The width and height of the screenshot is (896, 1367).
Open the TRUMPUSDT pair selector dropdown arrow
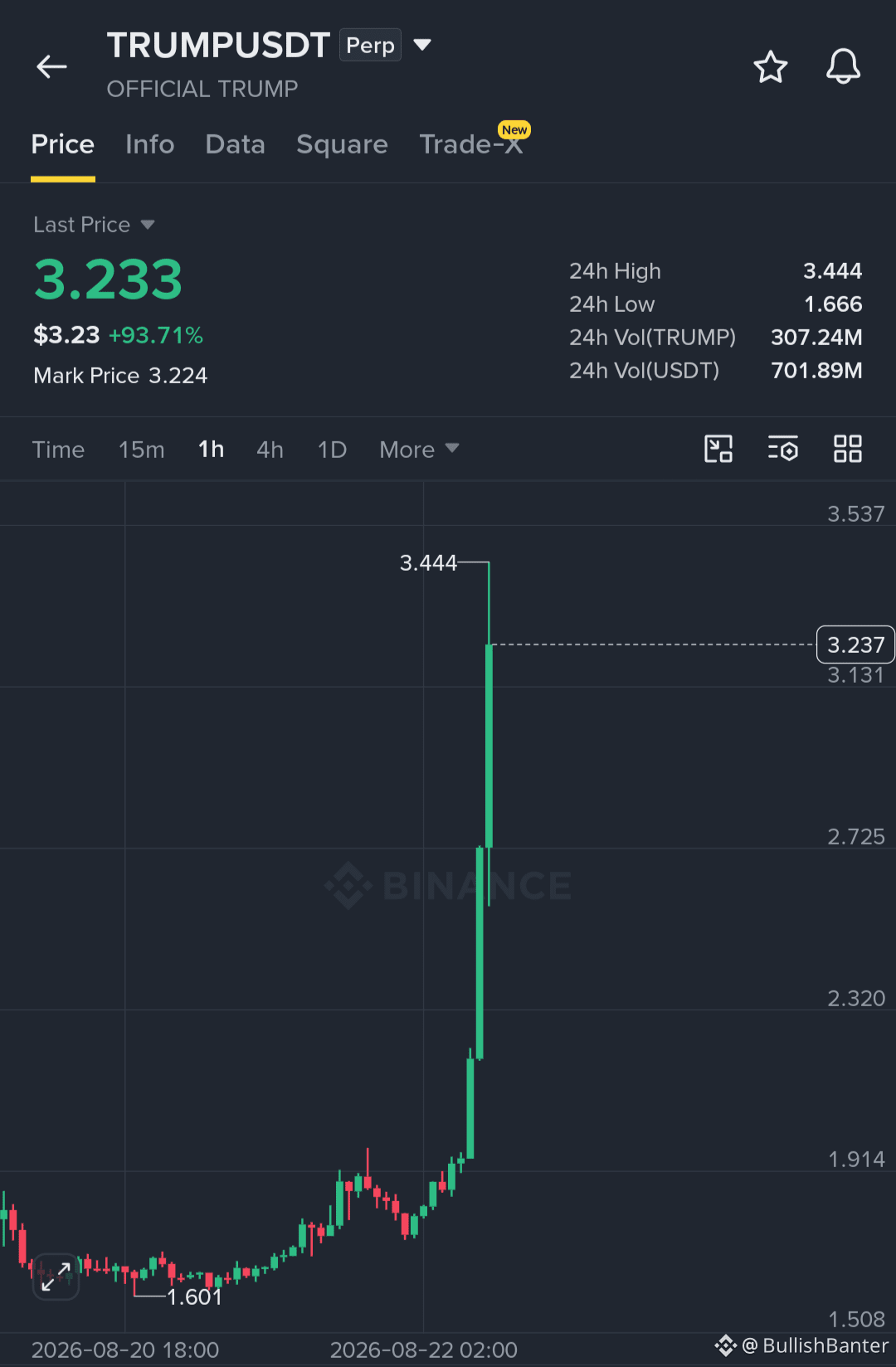click(421, 45)
